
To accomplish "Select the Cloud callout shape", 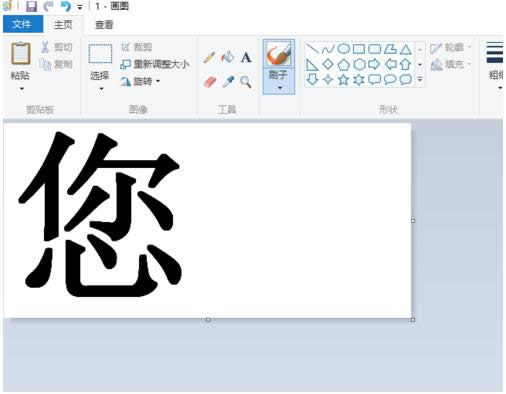I will 406,80.
